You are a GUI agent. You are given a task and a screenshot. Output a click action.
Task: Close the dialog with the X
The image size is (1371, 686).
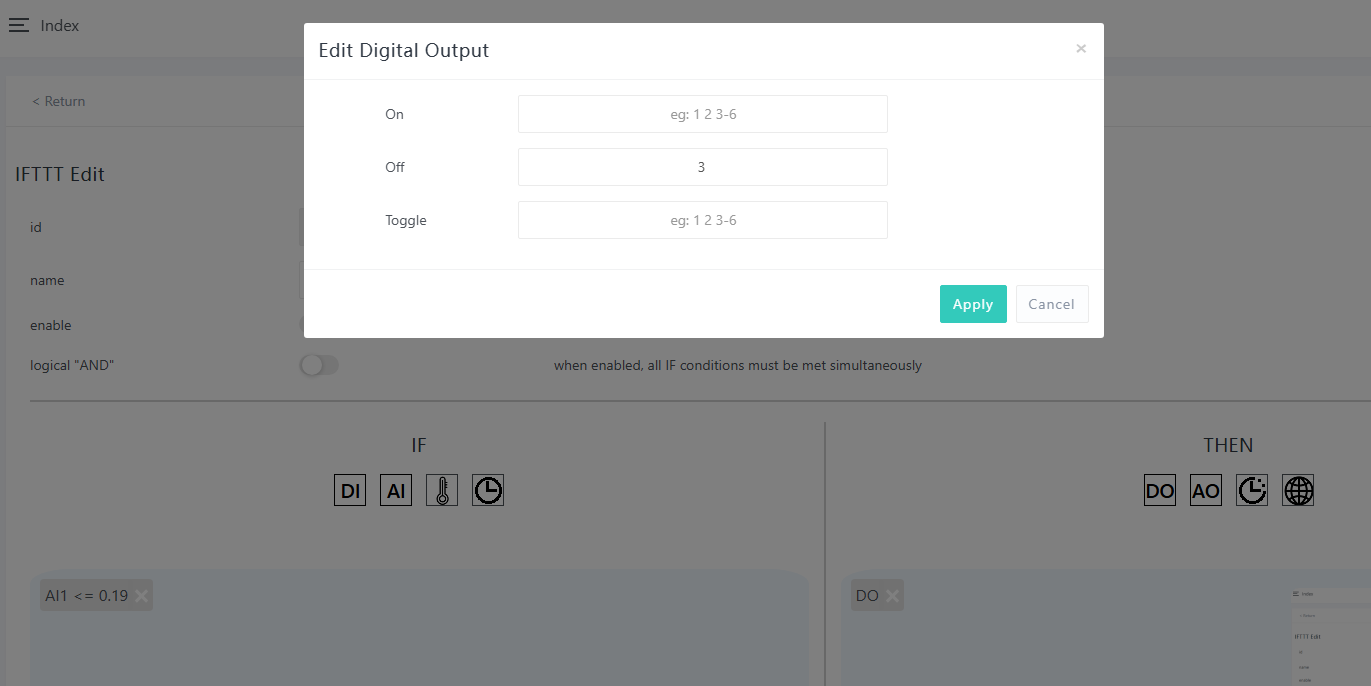pyautogui.click(x=1081, y=49)
